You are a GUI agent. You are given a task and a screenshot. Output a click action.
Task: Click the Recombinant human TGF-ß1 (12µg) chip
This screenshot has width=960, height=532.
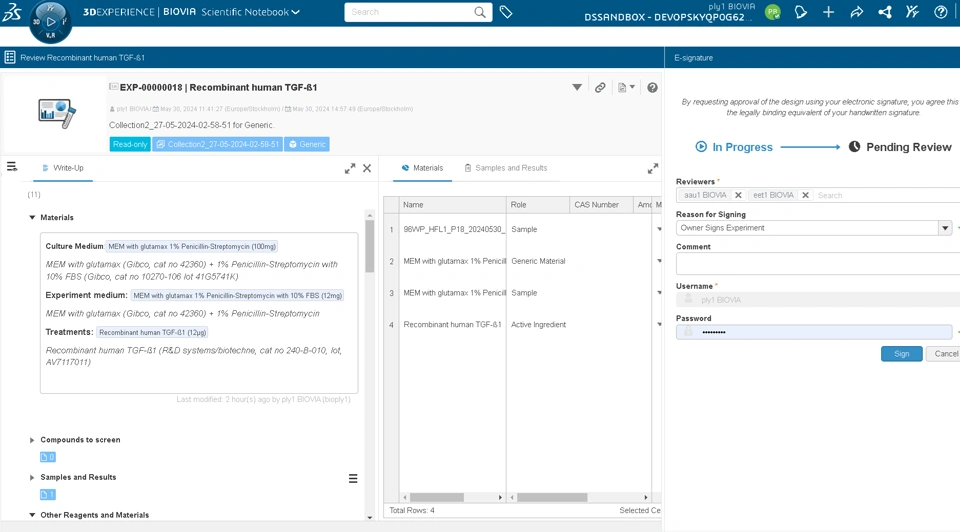[x=152, y=332]
